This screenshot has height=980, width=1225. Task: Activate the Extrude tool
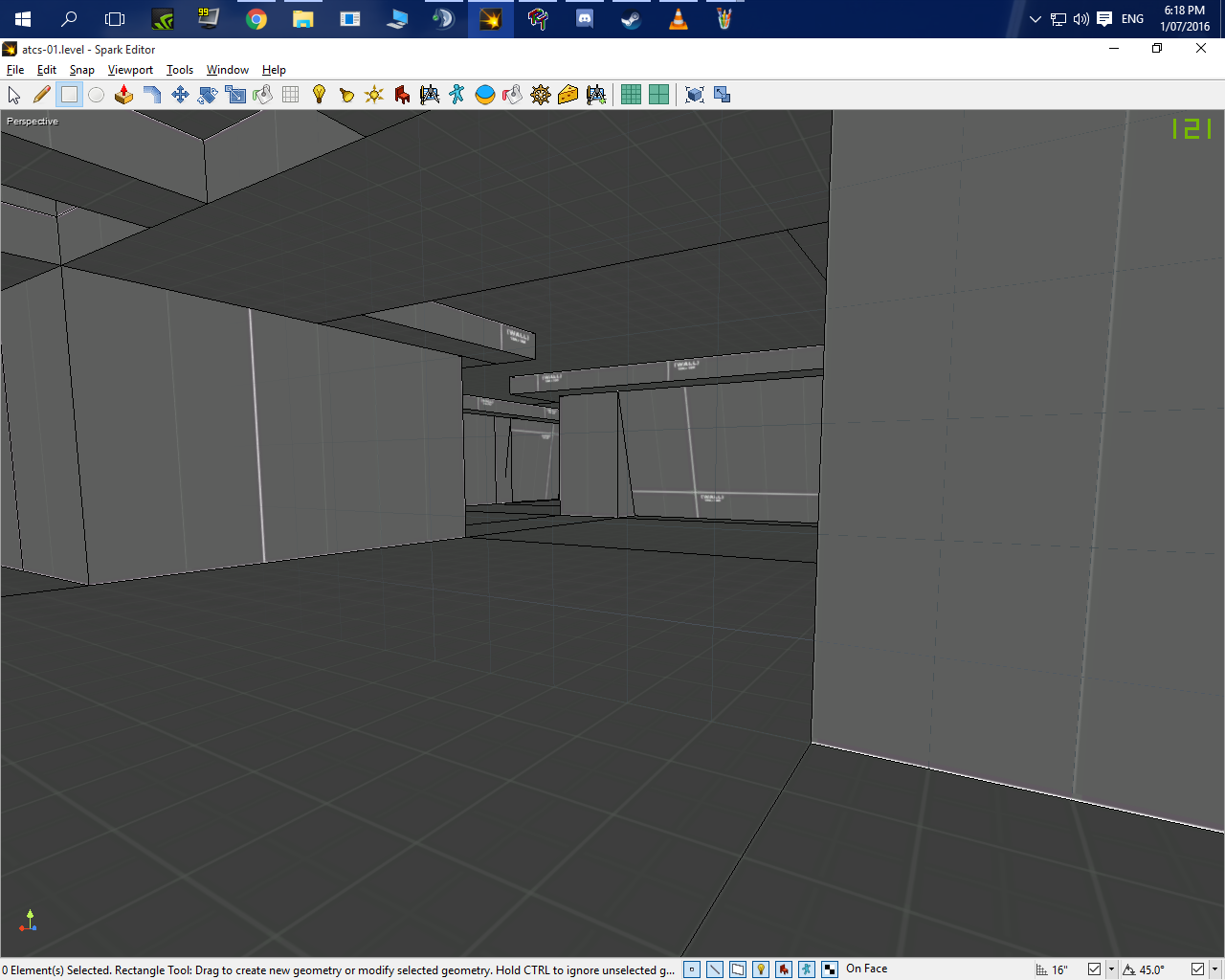point(123,95)
